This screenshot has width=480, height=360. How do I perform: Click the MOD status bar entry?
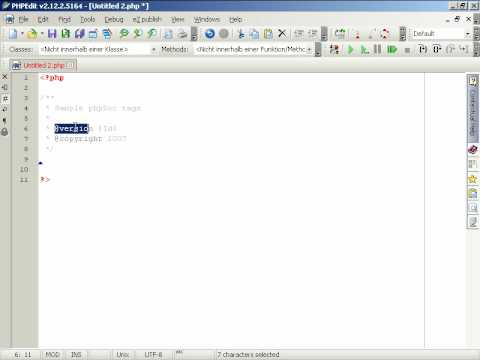52,355
